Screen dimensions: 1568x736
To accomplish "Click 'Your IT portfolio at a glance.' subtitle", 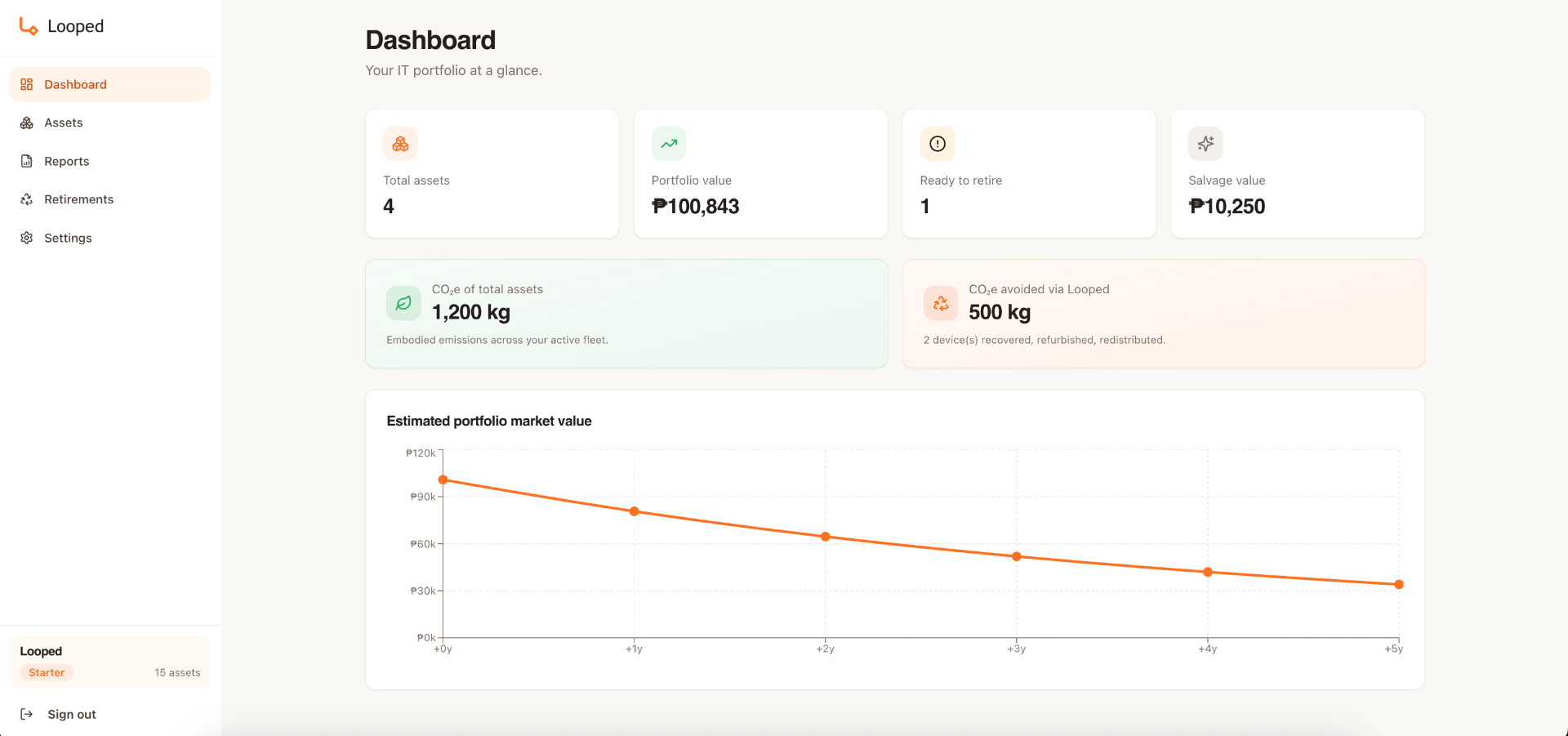I will click(x=453, y=70).
